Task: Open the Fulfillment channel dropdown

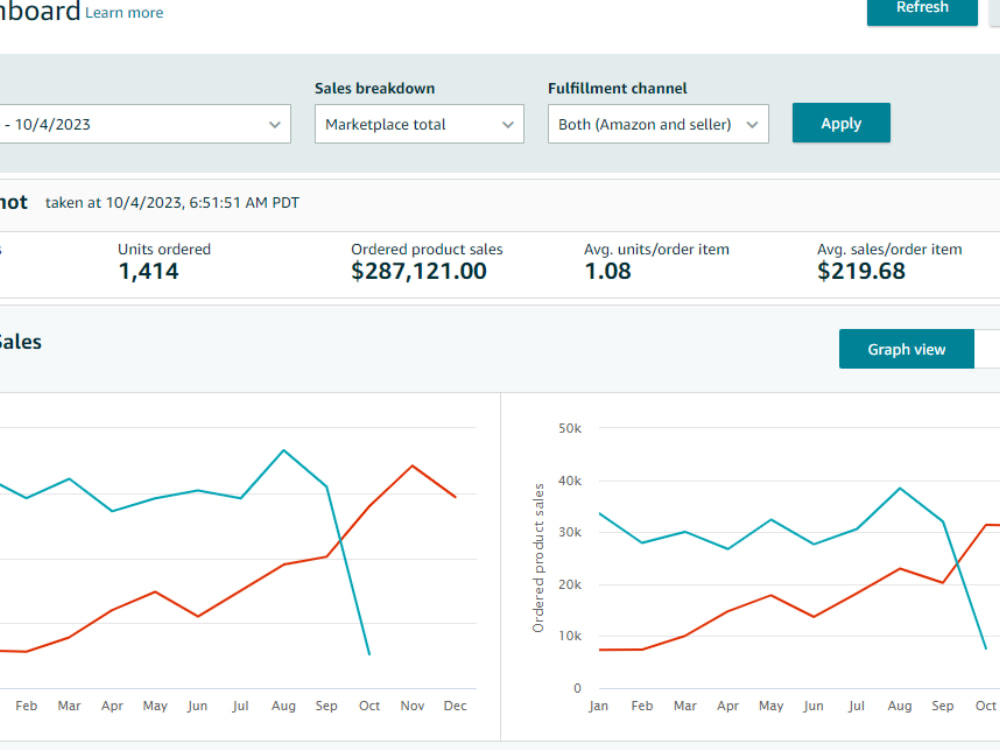Action: [658, 124]
